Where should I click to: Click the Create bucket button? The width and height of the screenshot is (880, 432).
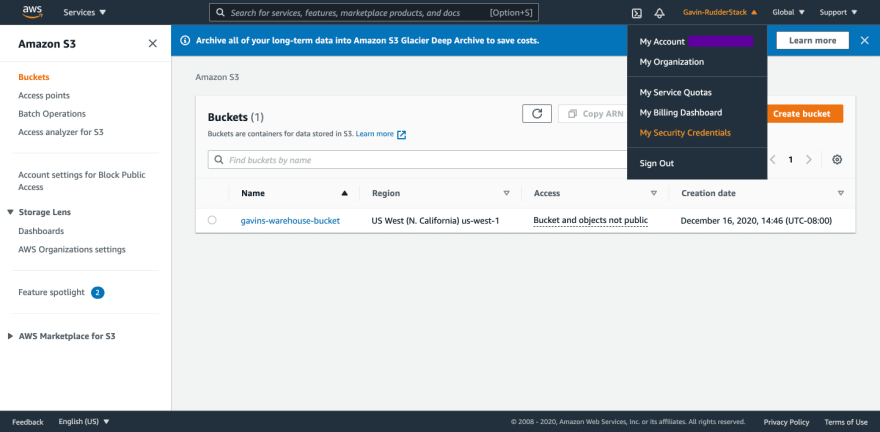point(801,114)
